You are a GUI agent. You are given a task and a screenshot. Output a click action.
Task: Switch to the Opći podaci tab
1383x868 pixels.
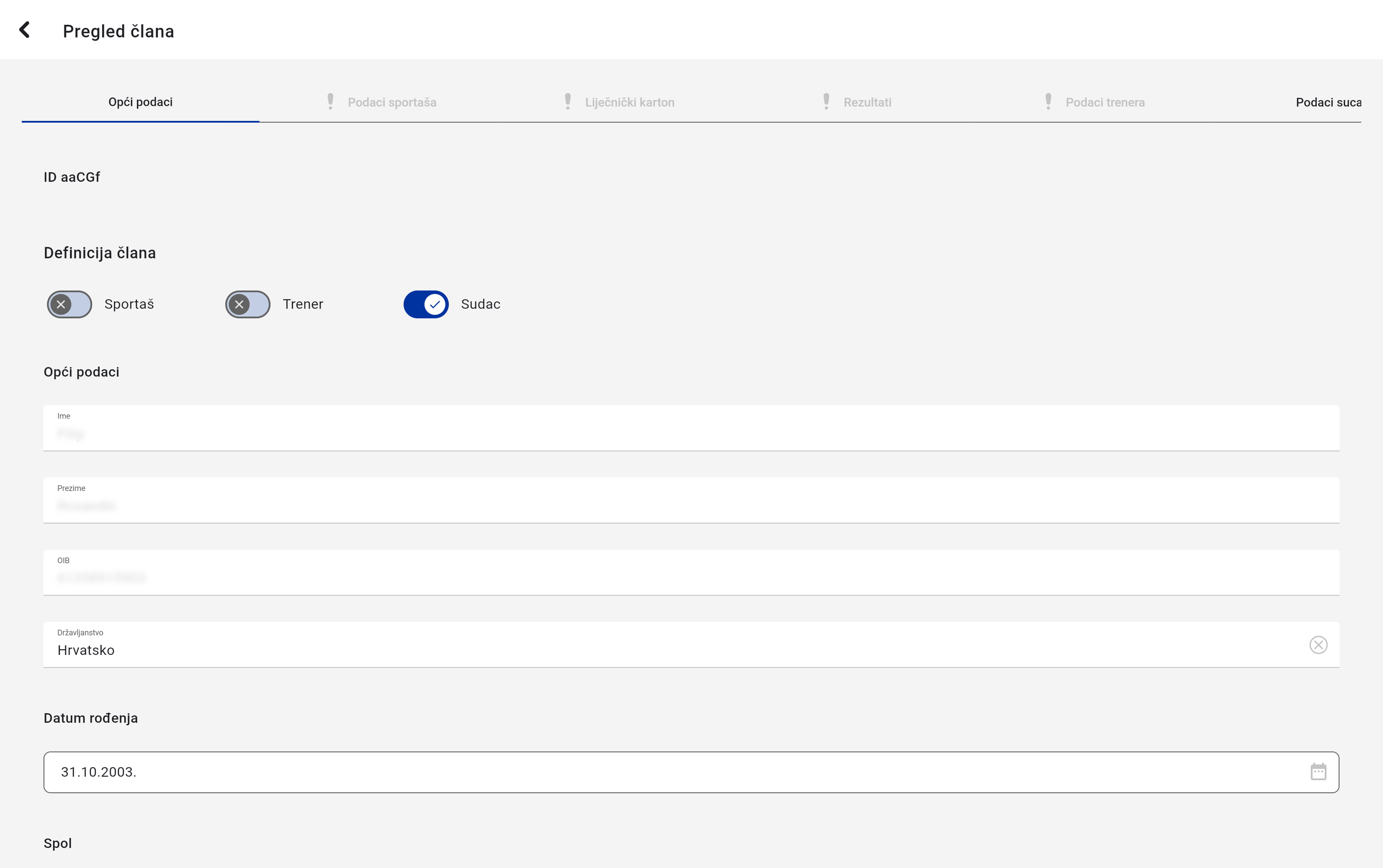click(x=140, y=102)
